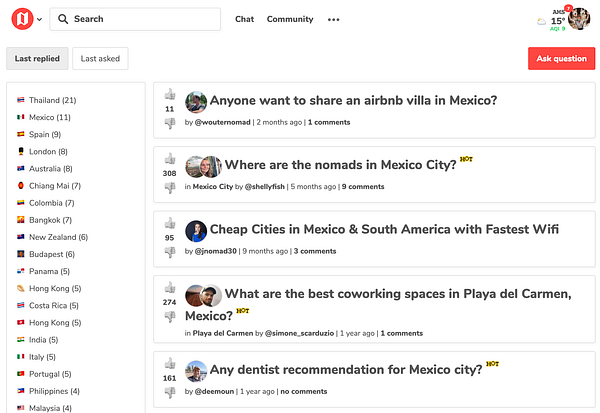Image resolution: width=600 pixels, height=413 pixels.
Task: Downvote the airbnb villa in Mexico question
Action: point(170,123)
